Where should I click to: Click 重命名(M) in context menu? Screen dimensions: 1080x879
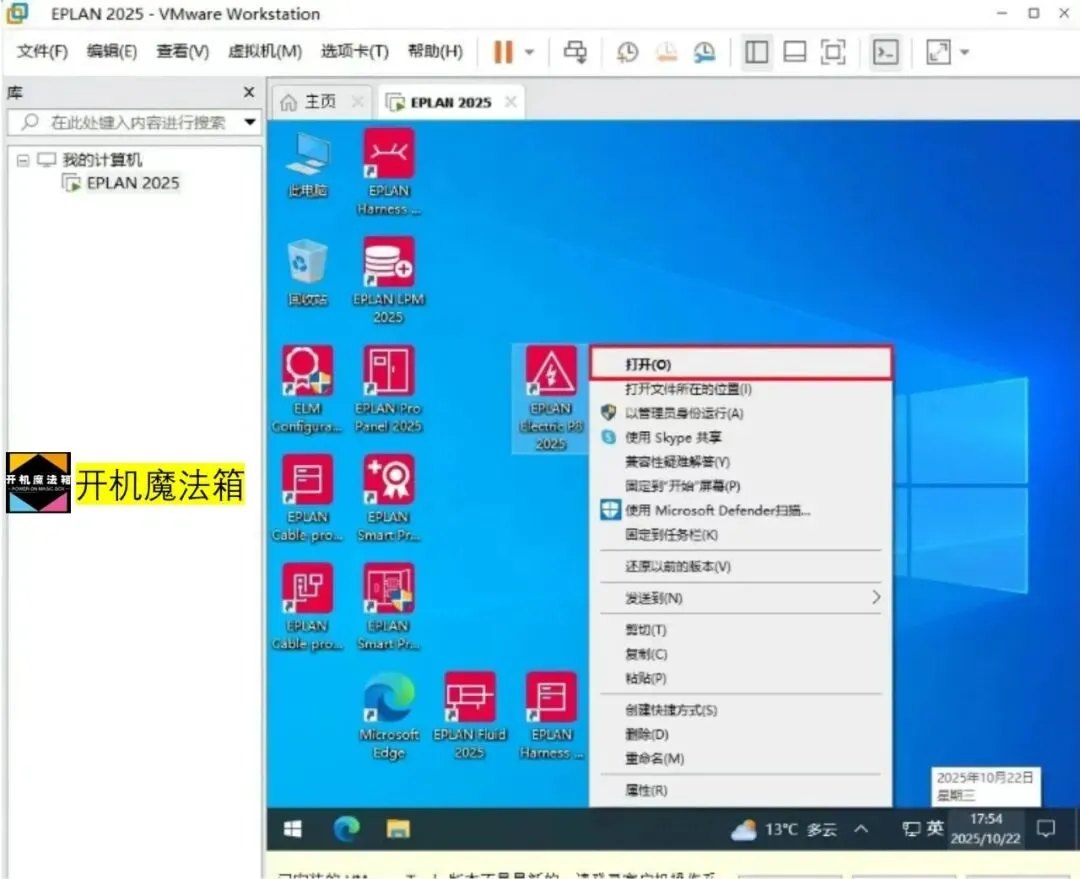coord(741,758)
